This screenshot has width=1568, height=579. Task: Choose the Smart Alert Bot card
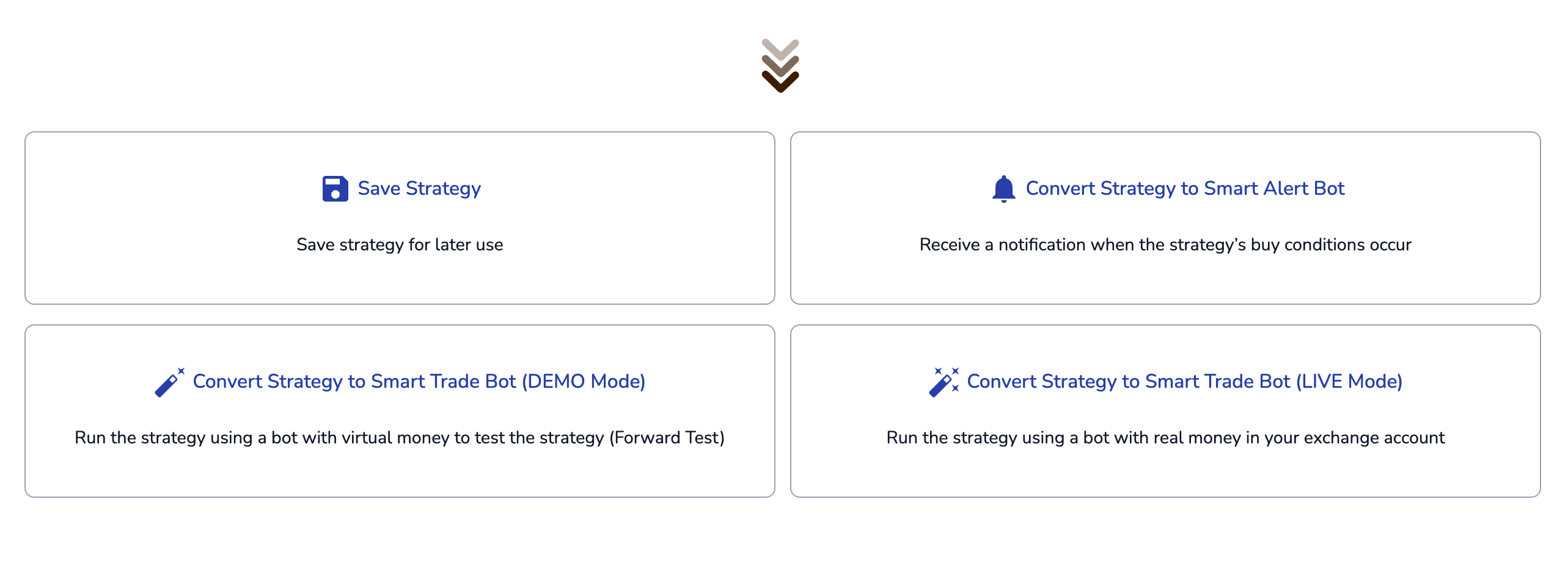click(x=1165, y=218)
